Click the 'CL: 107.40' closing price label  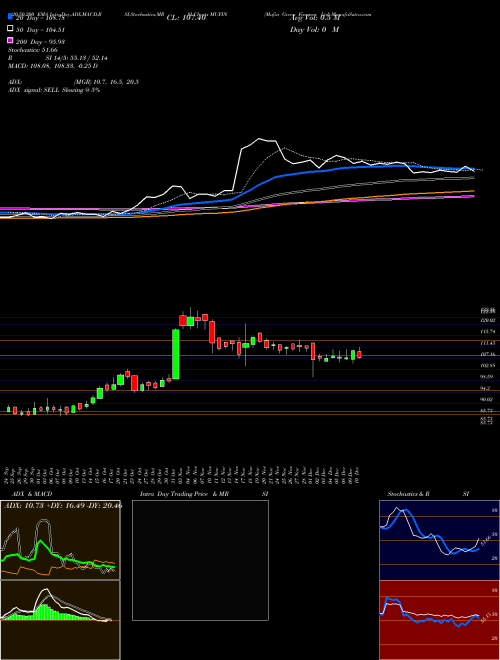click(186, 18)
